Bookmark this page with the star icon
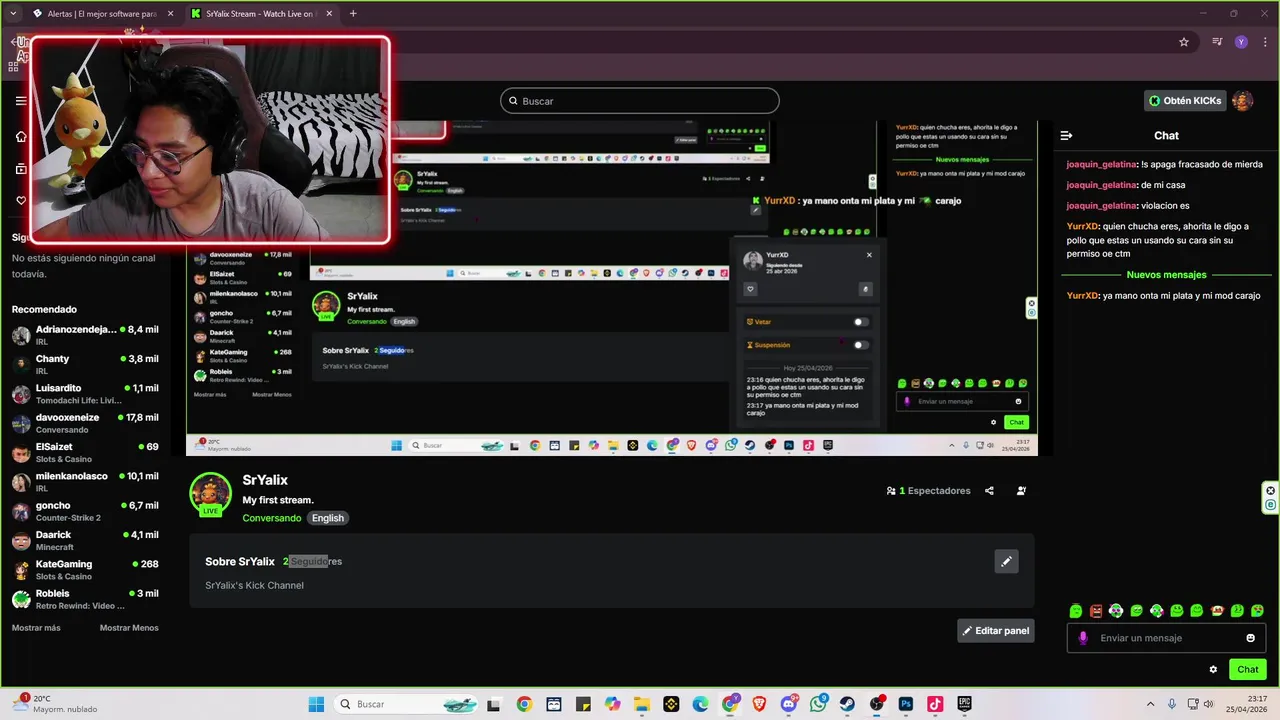The height and width of the screenshot is (720, 1280). [x=1184, y=42]
